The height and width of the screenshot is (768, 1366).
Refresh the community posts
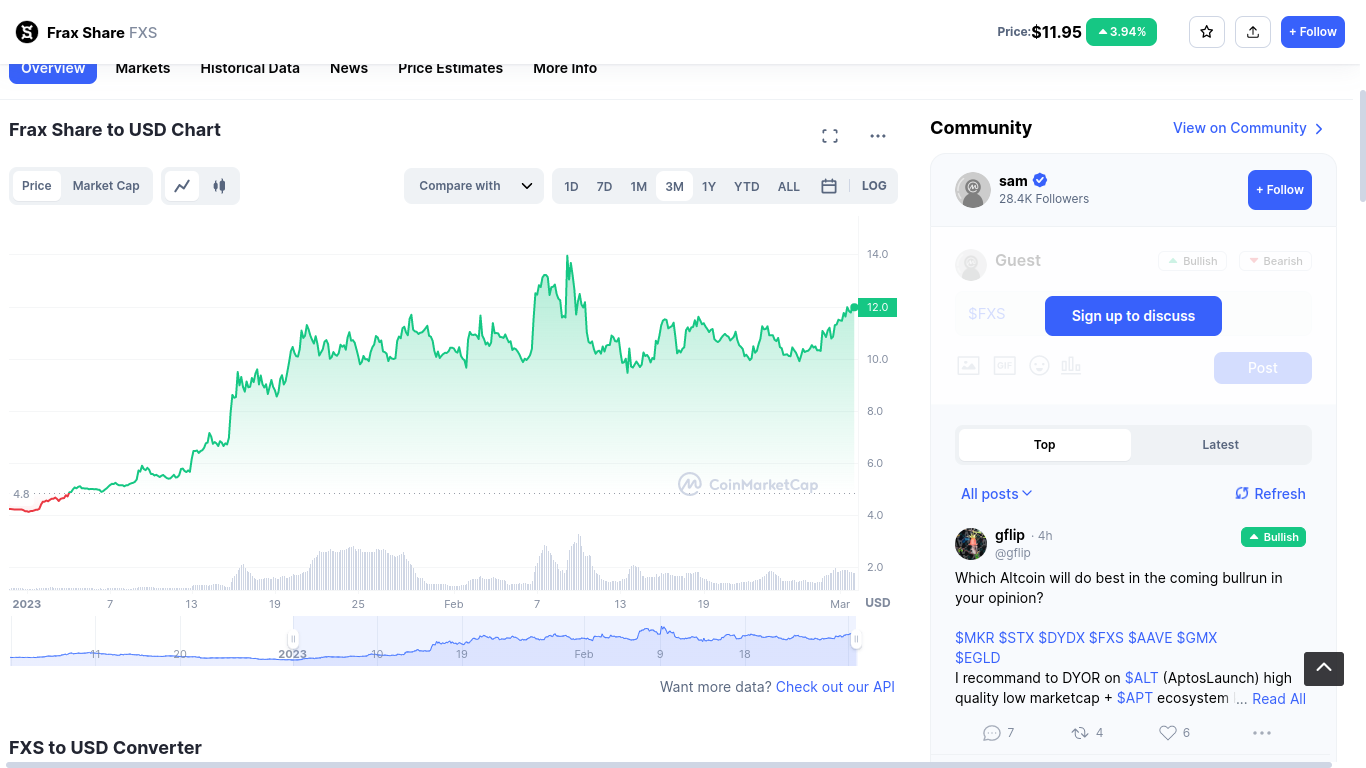click(x=1270, y=494)
